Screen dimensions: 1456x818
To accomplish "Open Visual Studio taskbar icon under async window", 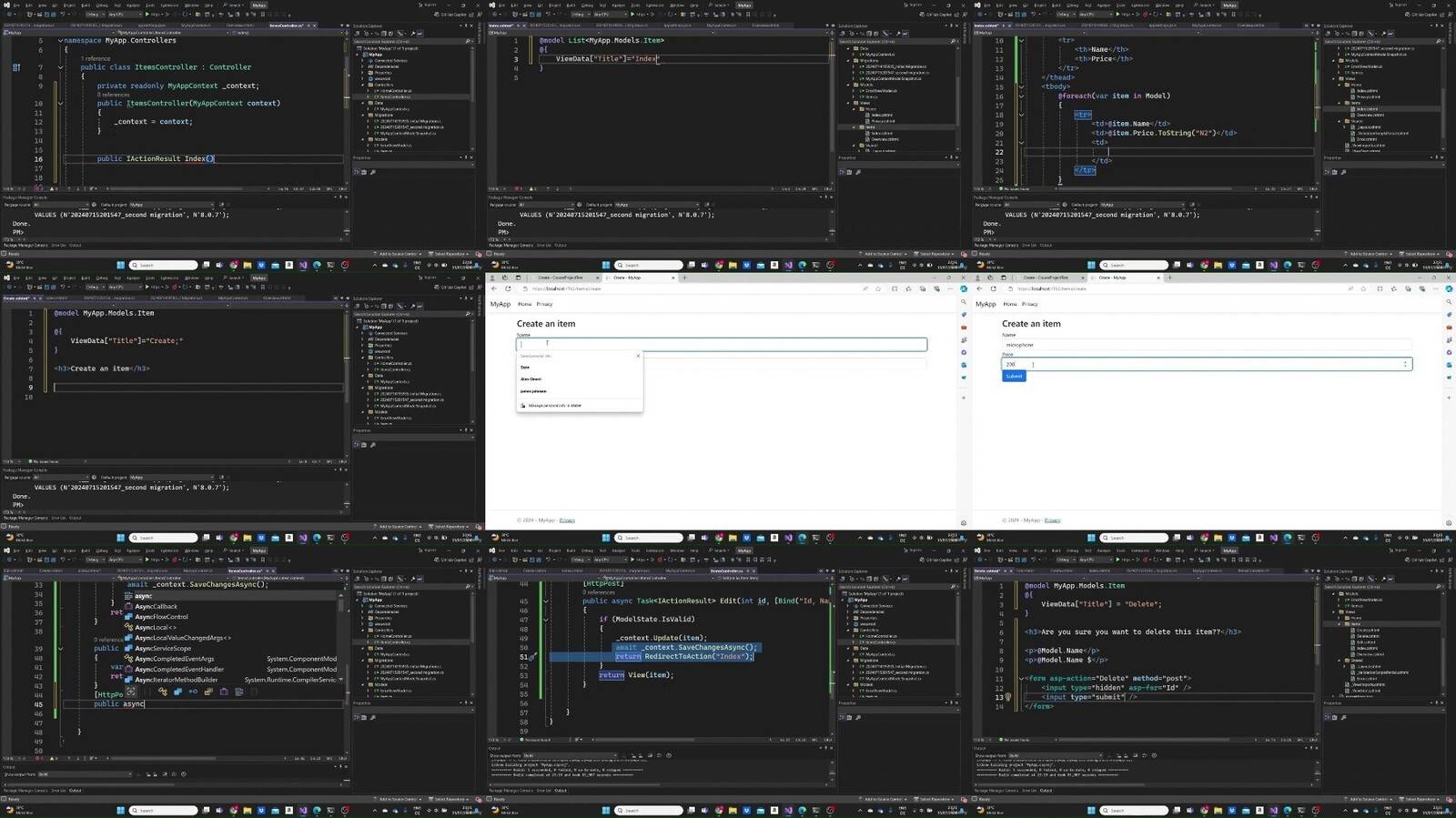I will coord(303,810).
